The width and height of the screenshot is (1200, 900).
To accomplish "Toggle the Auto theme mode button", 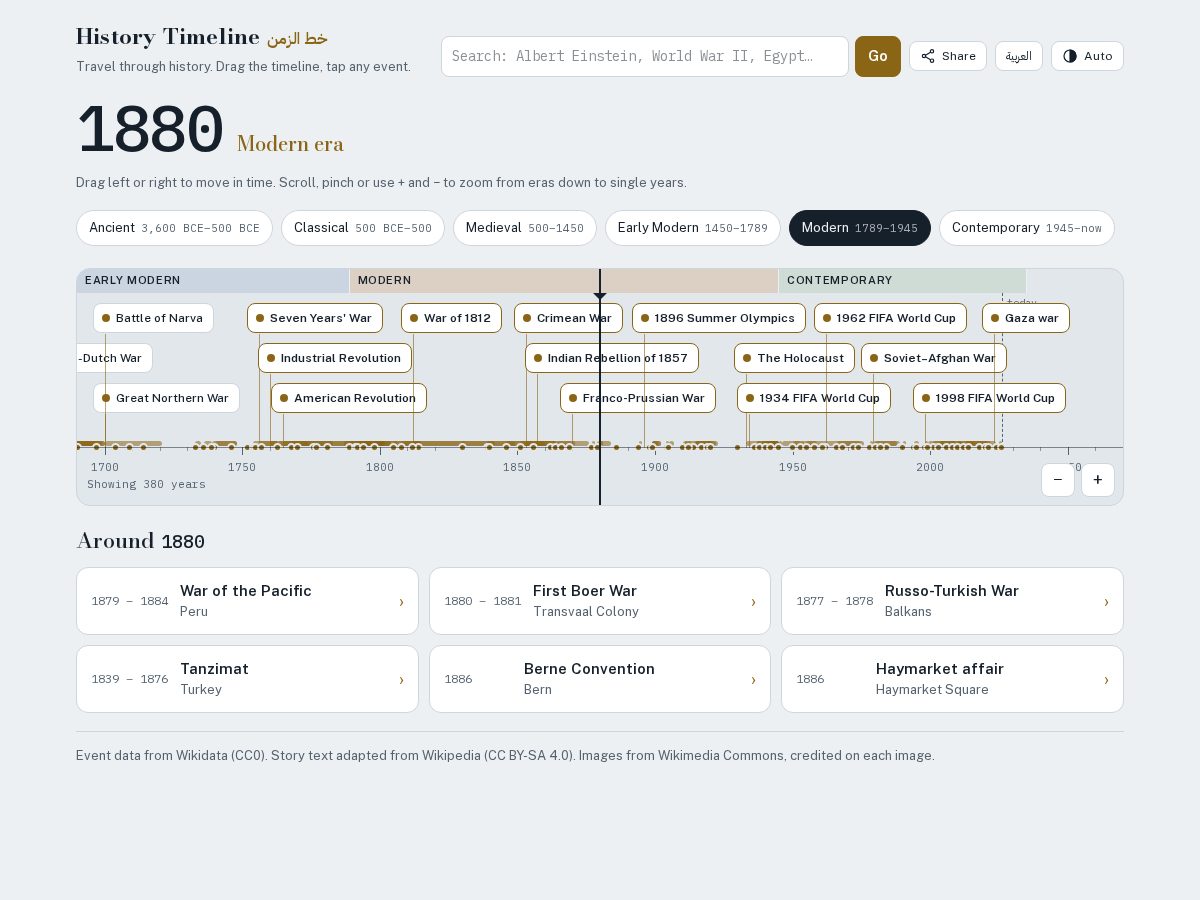I will tap(1087, 56).
